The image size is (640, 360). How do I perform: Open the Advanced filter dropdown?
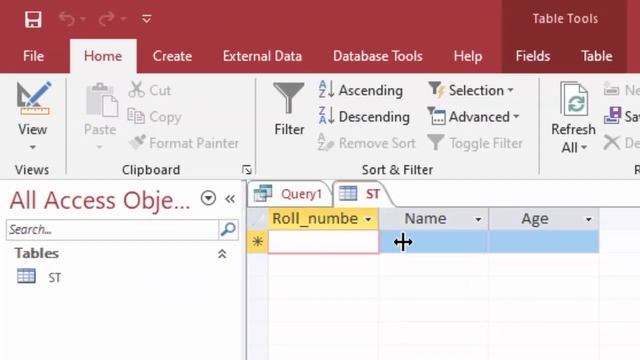click(x=473, y=117)
